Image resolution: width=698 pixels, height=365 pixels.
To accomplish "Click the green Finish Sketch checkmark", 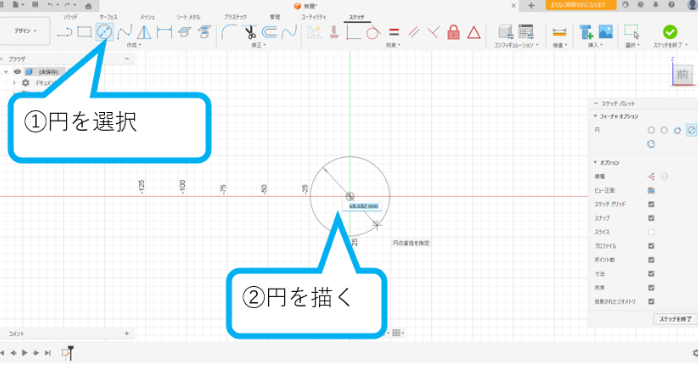I will coord(670,32).
